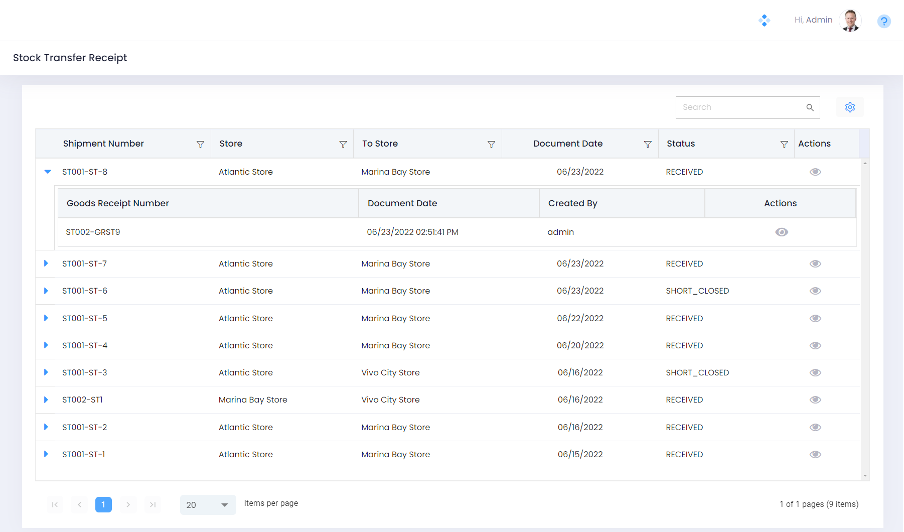Click the To Store column filter icon
The image size is (904, 532).
pos(491,144)
